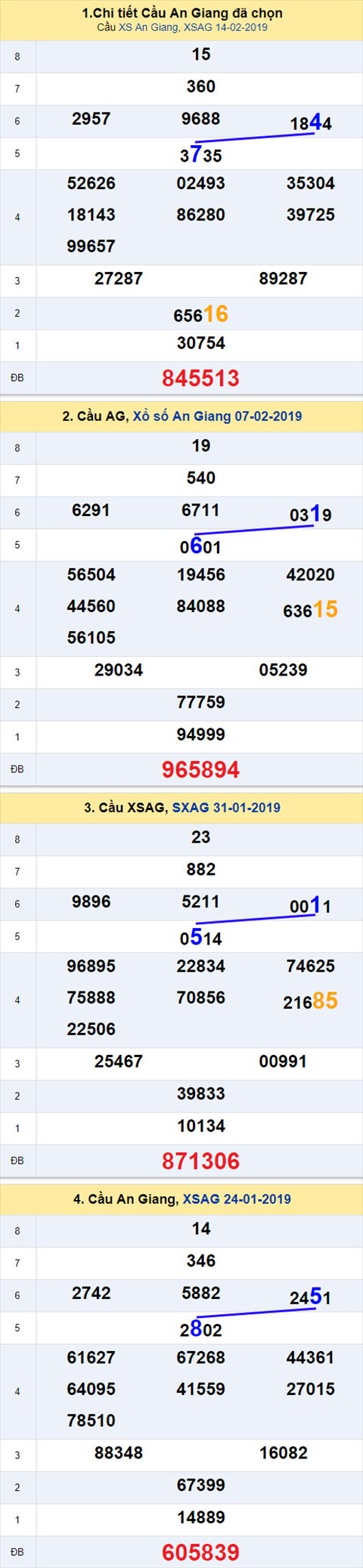Click number 00991 in third table
The image size is (363, 1568).
click(283, 1062)
